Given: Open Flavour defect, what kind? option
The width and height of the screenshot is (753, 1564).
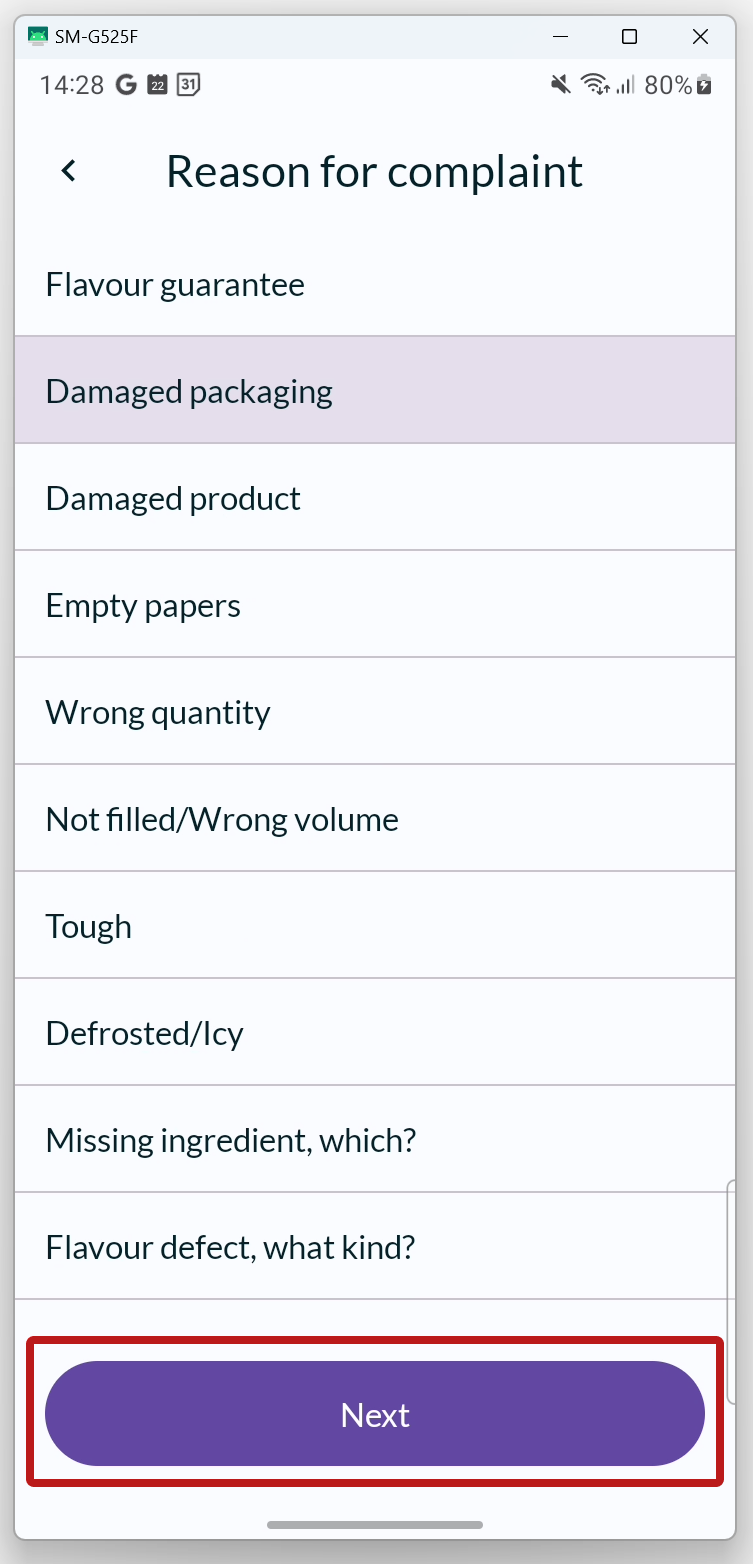Looking at the screenshot, I should pyautogui.click(x=375, y=1246).
